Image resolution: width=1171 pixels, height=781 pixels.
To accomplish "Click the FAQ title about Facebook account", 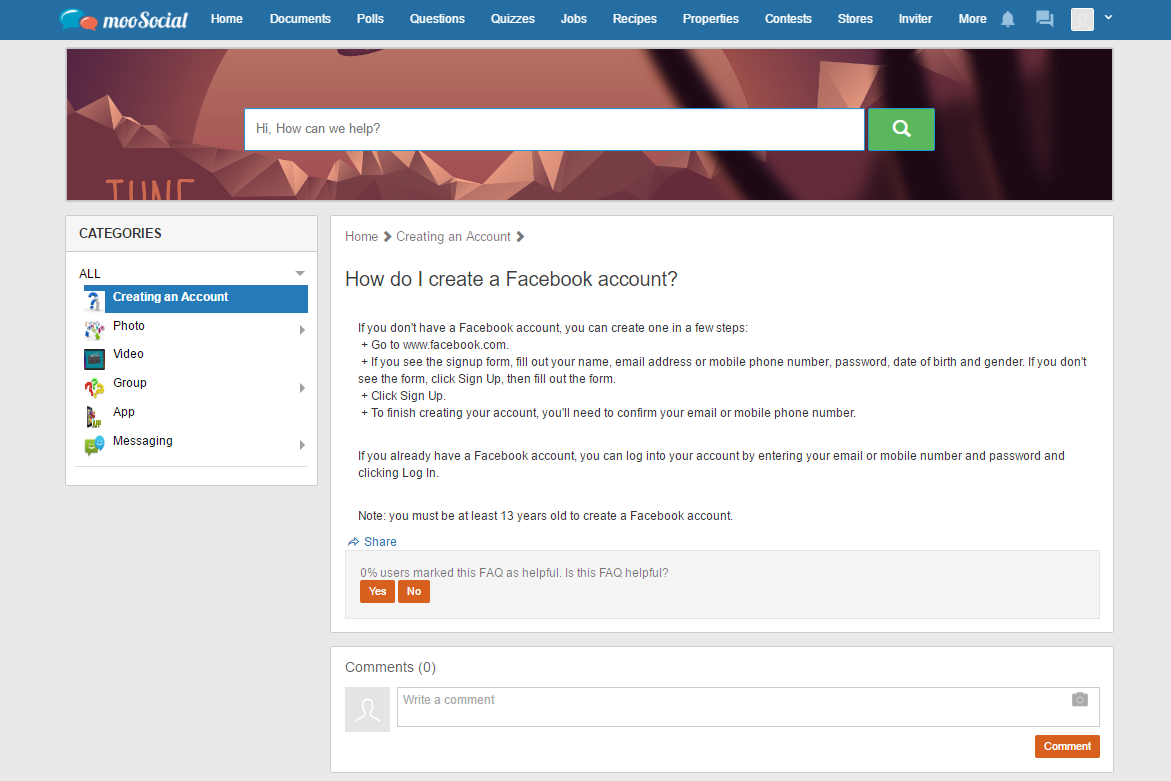I will coord(511,279).
